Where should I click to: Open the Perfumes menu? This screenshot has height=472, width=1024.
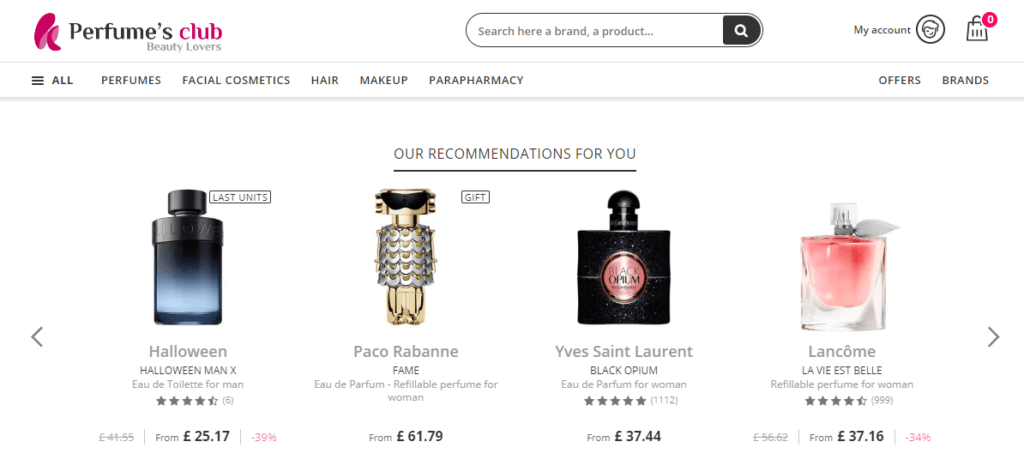[131, 80]
